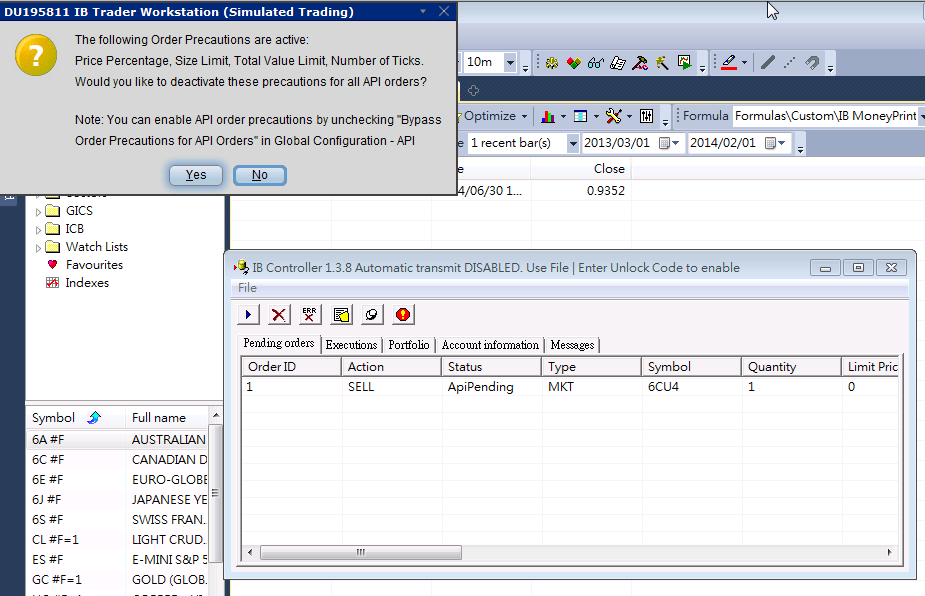Select the 6A #F symbol row

(119, 440)
